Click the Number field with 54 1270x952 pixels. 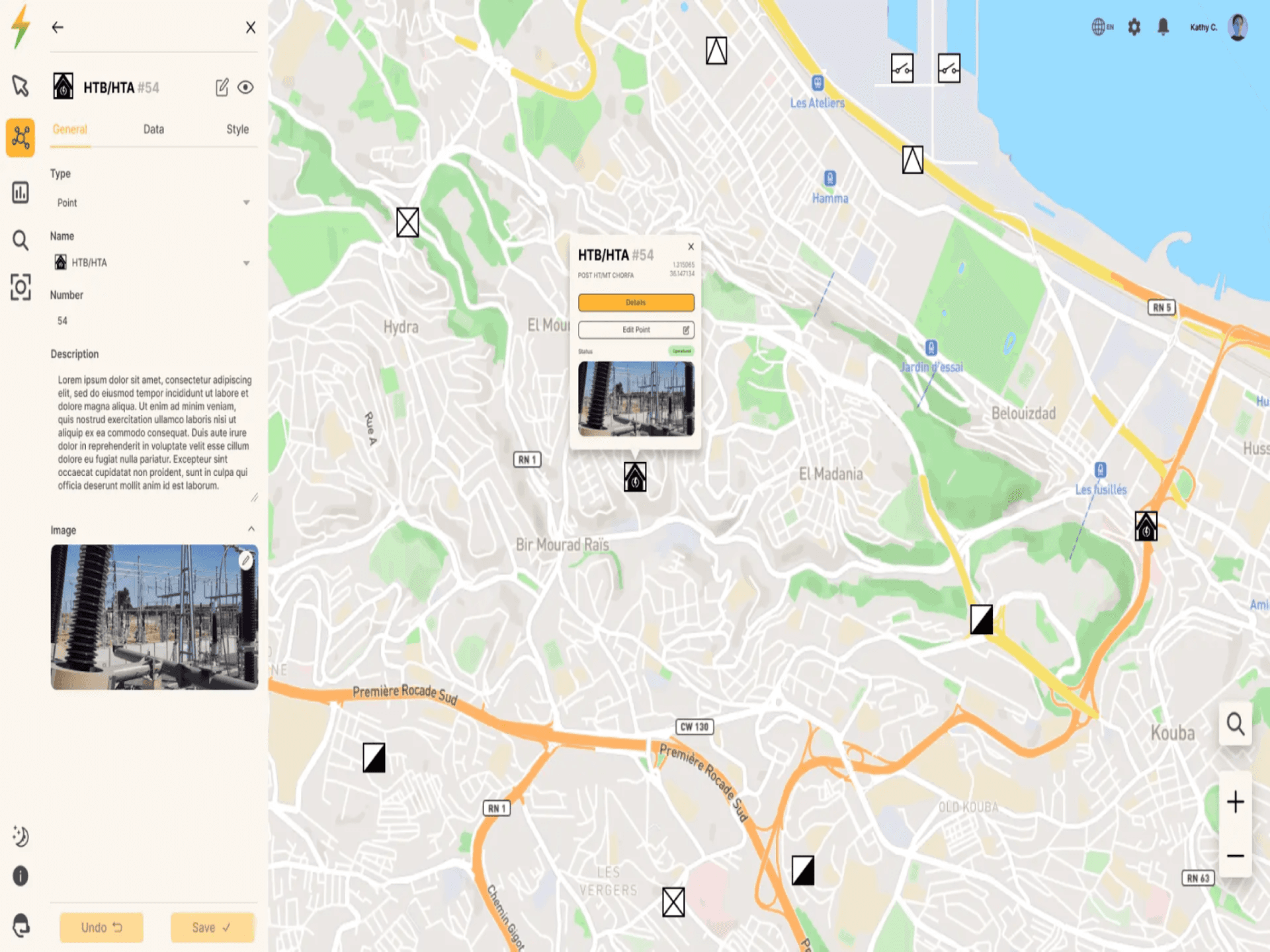(153, 321)
